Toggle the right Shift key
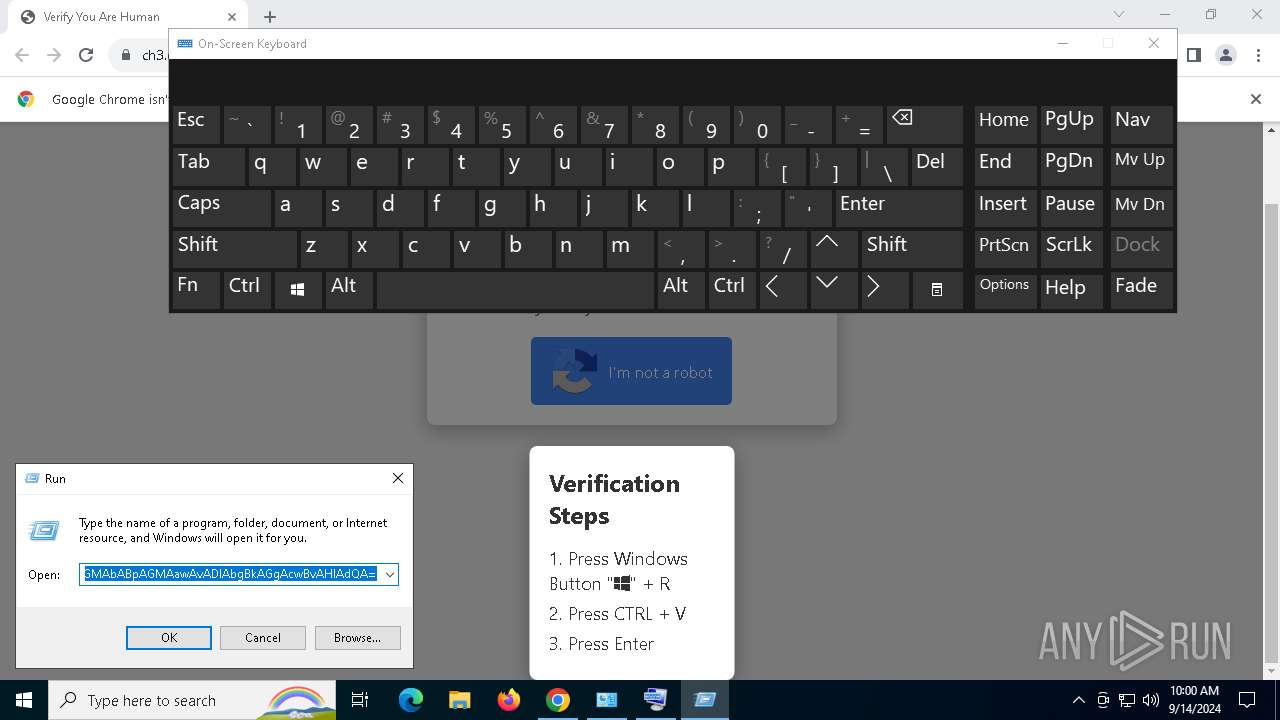 click(x=912, y=249)
